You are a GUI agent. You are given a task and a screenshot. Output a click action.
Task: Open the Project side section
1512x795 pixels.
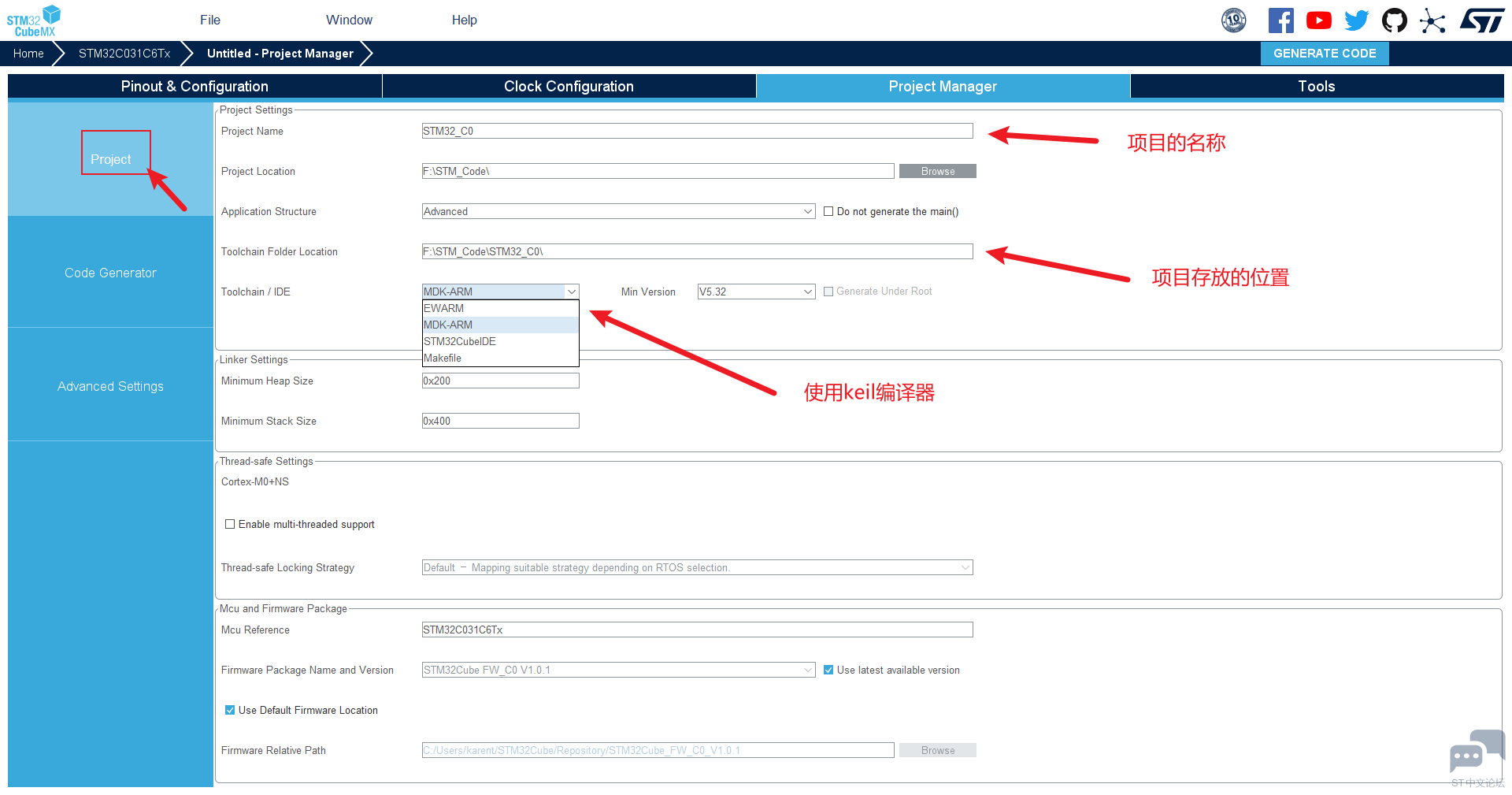tap(110, 159)
